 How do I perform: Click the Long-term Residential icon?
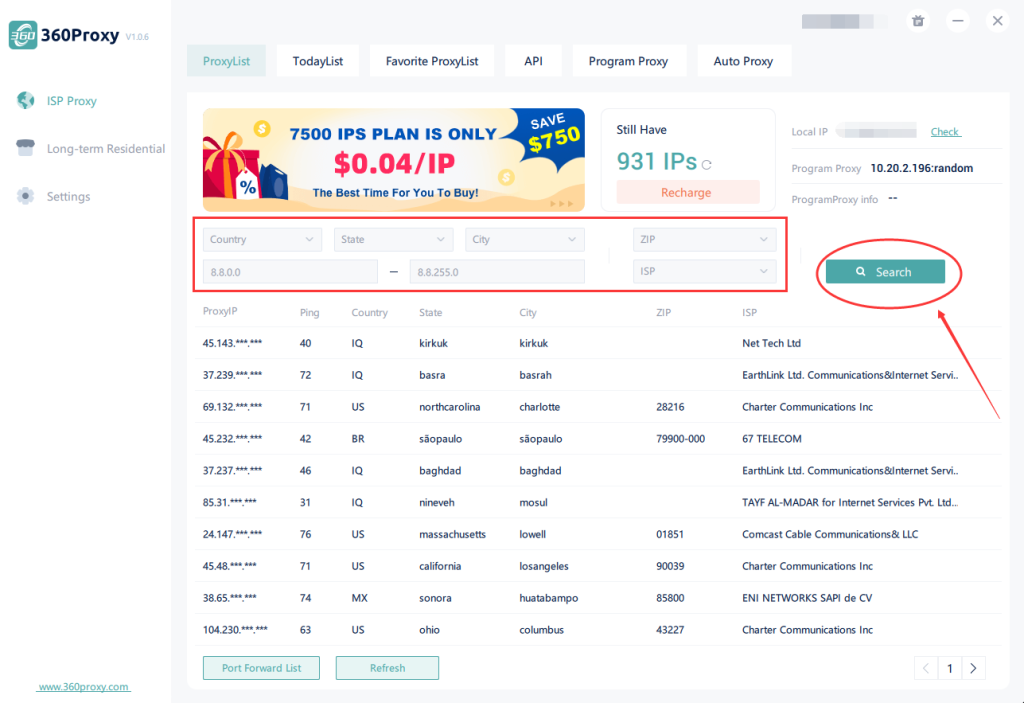coord(25,148)
